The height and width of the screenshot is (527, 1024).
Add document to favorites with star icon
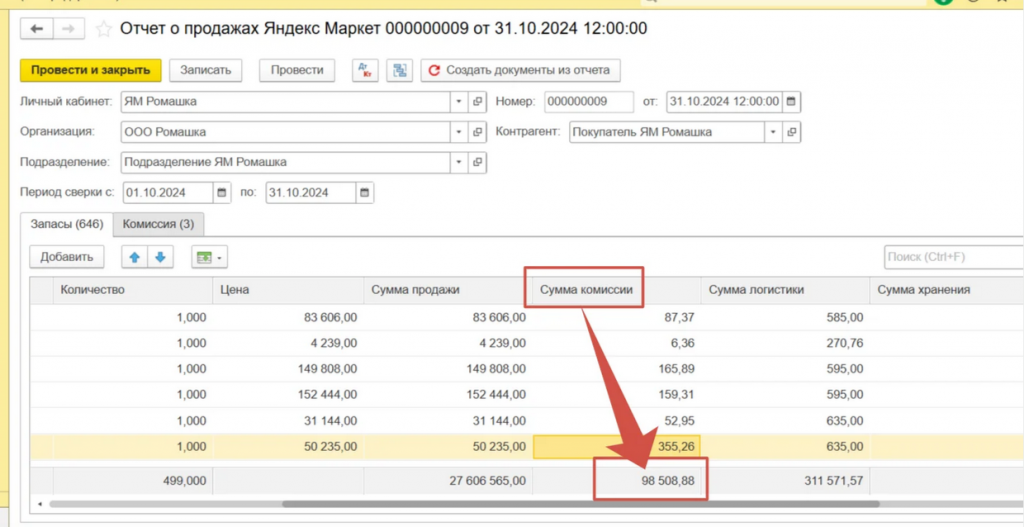tap(103, 29)
